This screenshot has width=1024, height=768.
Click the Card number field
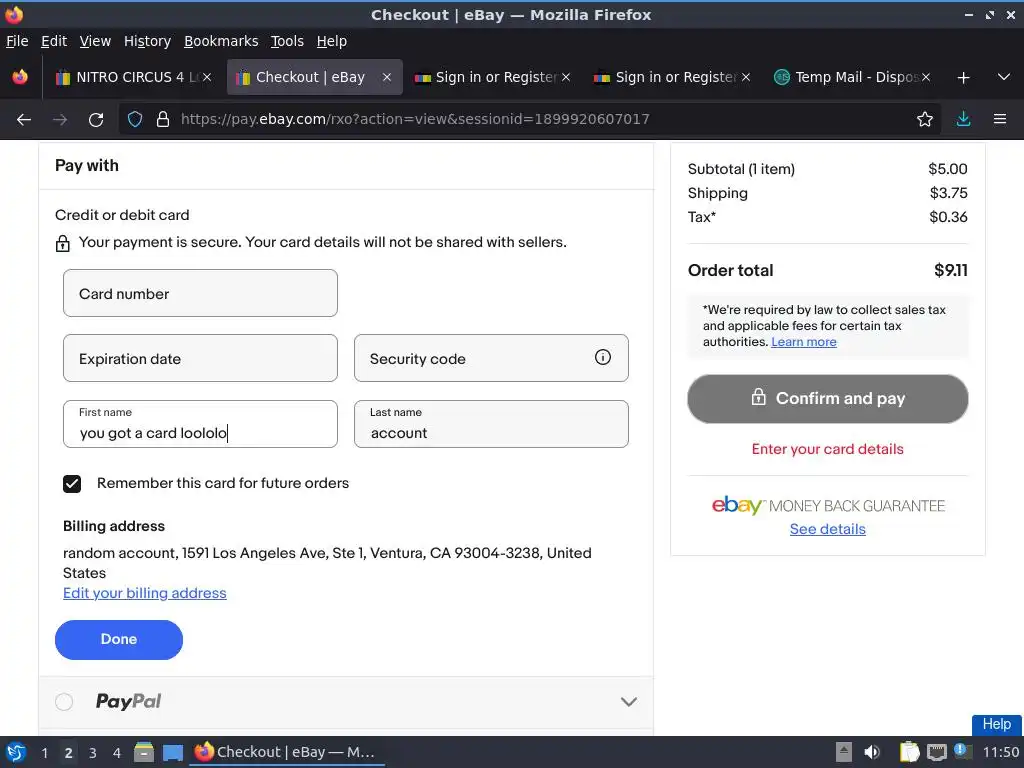pyautogui.click(x=200, y=293)
